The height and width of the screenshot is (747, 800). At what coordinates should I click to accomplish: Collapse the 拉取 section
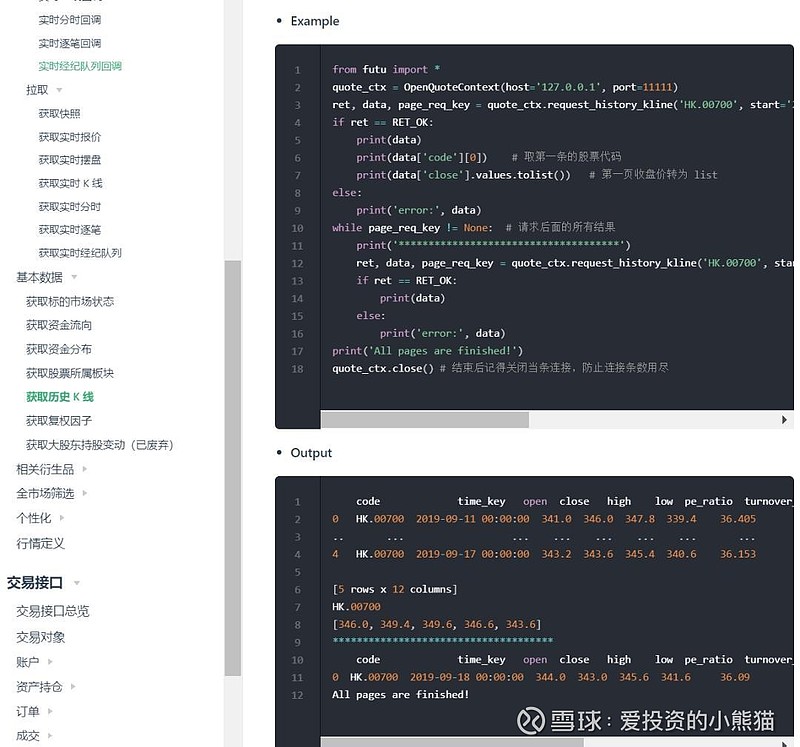point(36,88)
